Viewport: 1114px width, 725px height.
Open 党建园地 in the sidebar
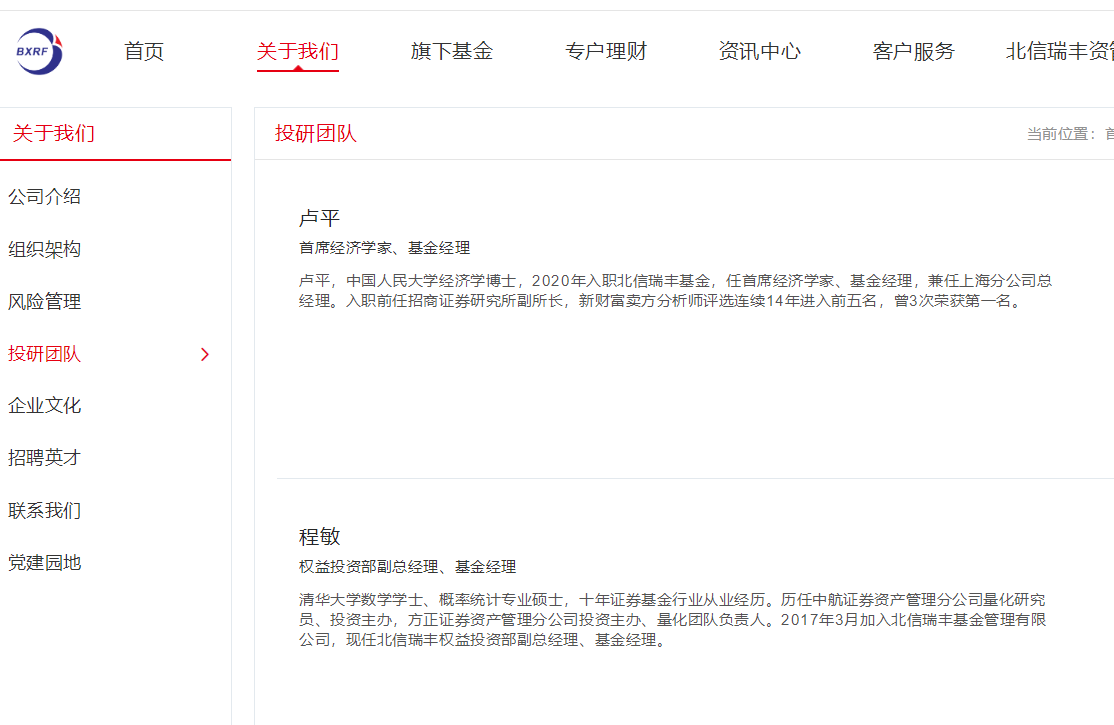(45, 563)
